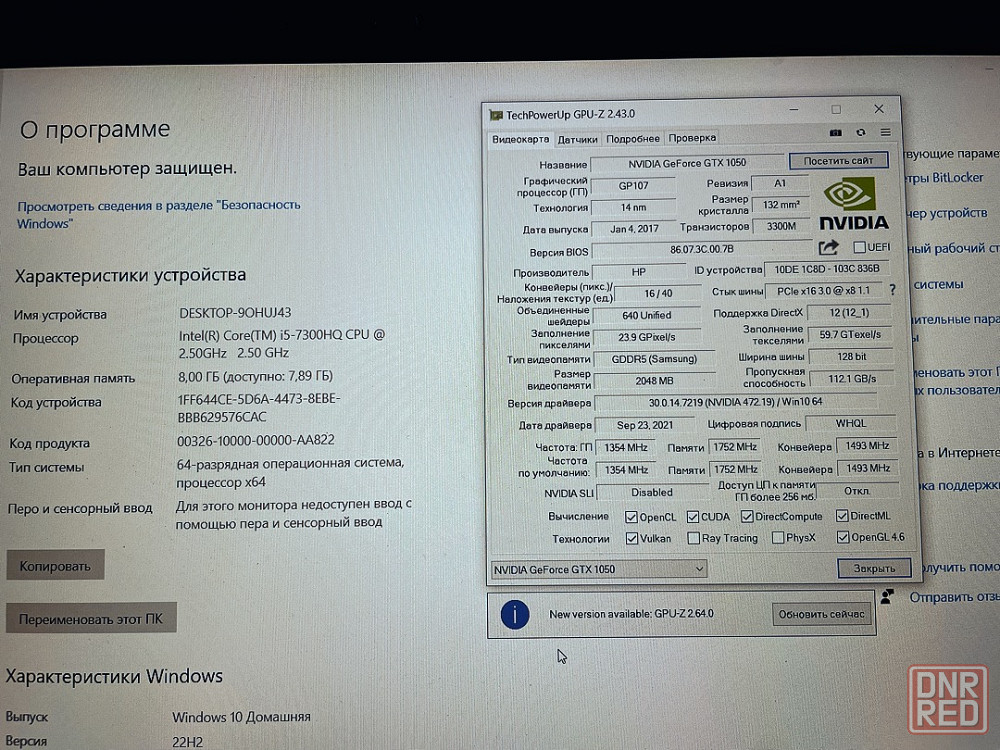The width and height of the screenshot is (1000, 750).
Task: Toggle the CUDA checkbox
Action: (x=693, y=517)
